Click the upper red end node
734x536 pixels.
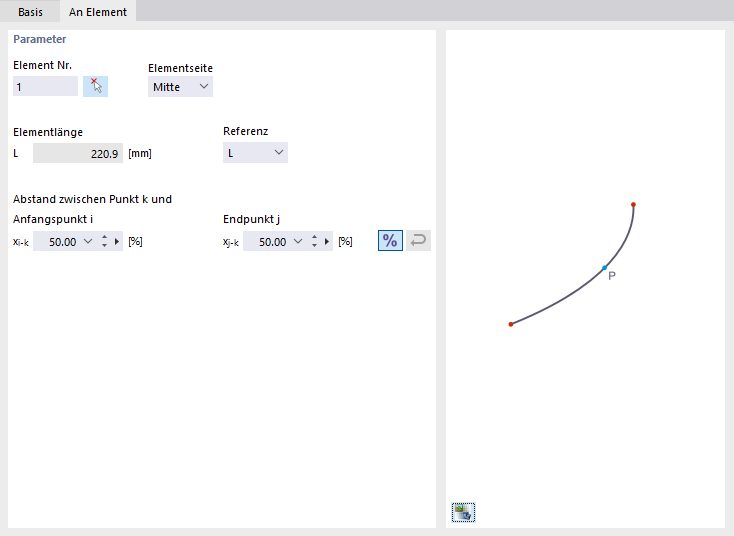click(633, 205)
